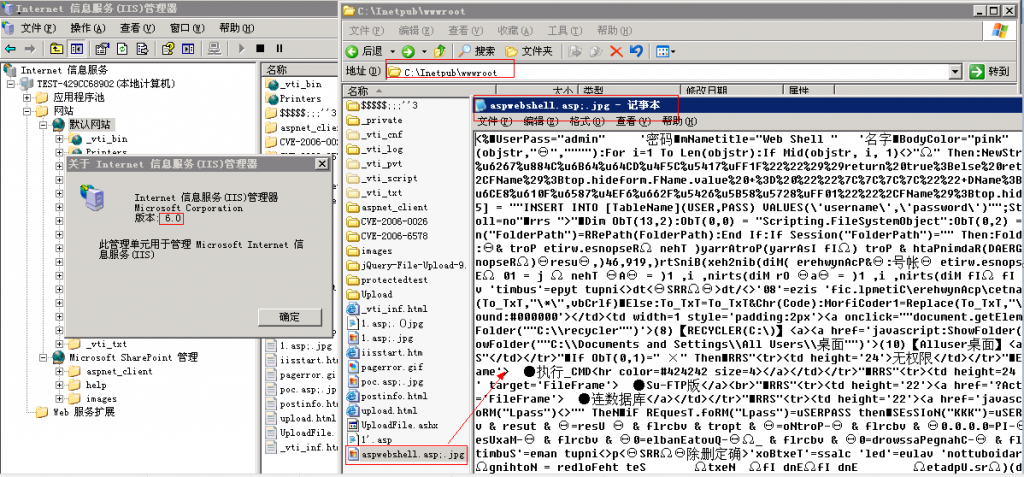
Task: Select aspwebshell.asp;.jpg in Explorer
Action: (408, 455)
